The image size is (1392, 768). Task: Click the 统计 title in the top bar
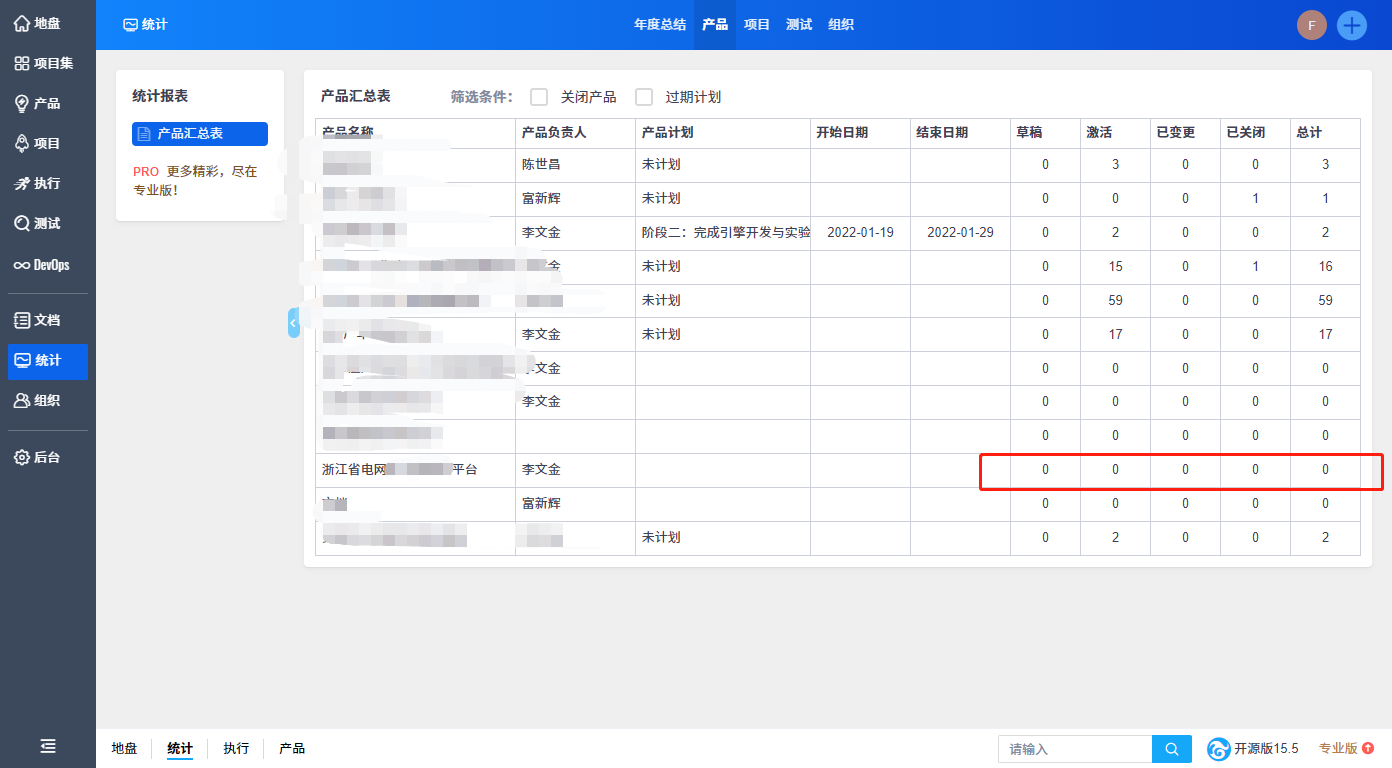(145, 25)
